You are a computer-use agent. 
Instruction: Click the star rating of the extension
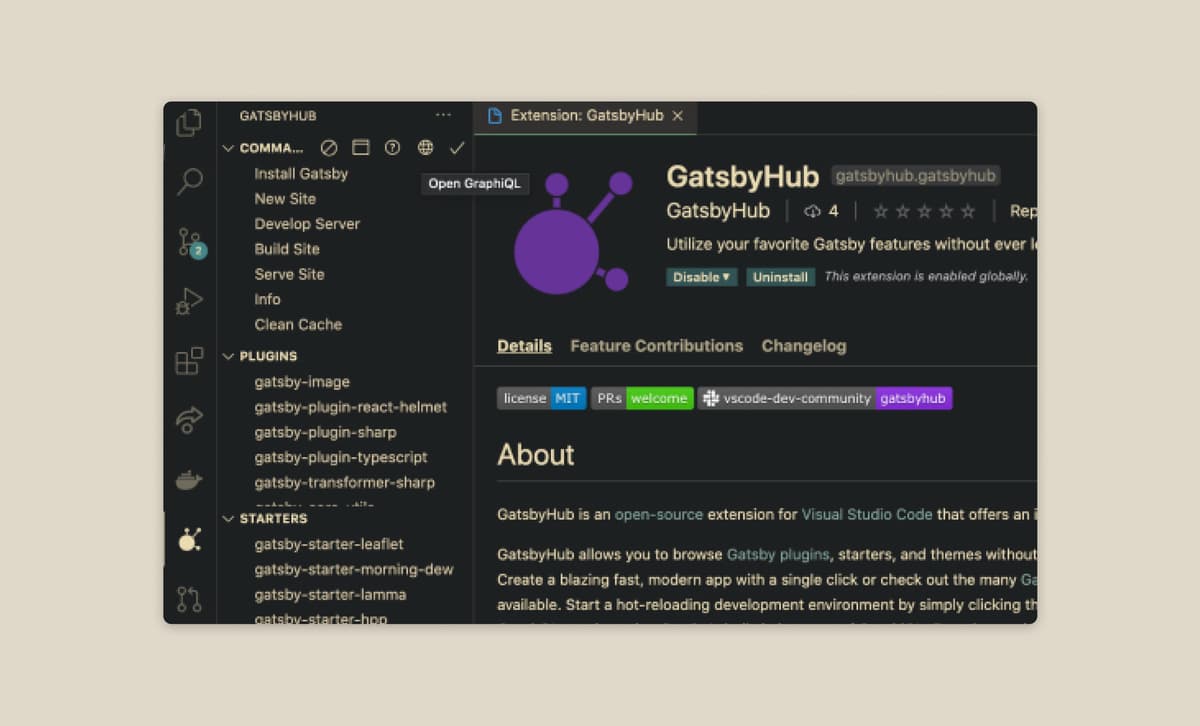click(x=925, y=211)
